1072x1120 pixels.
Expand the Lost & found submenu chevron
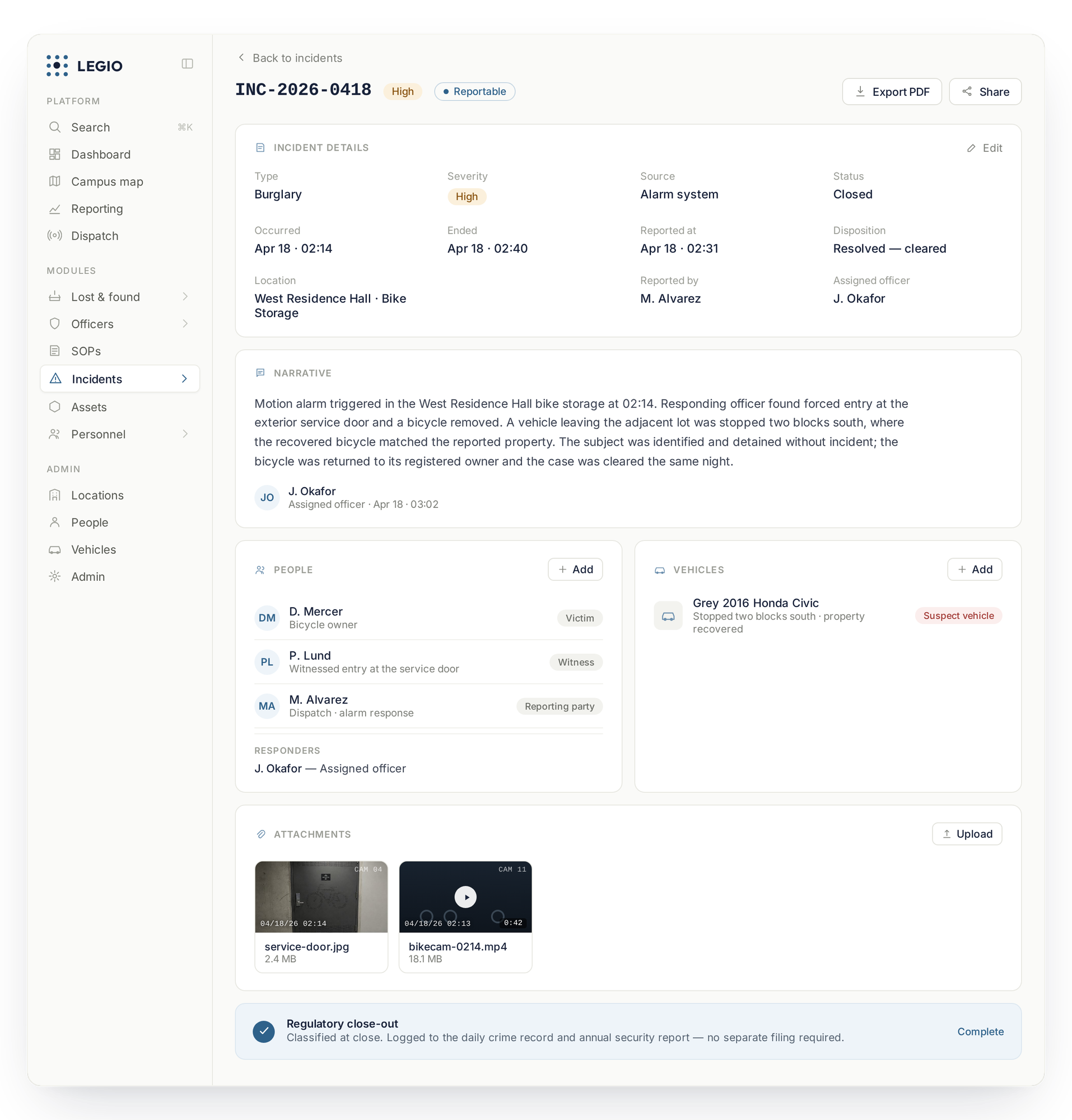click(185, 297)
